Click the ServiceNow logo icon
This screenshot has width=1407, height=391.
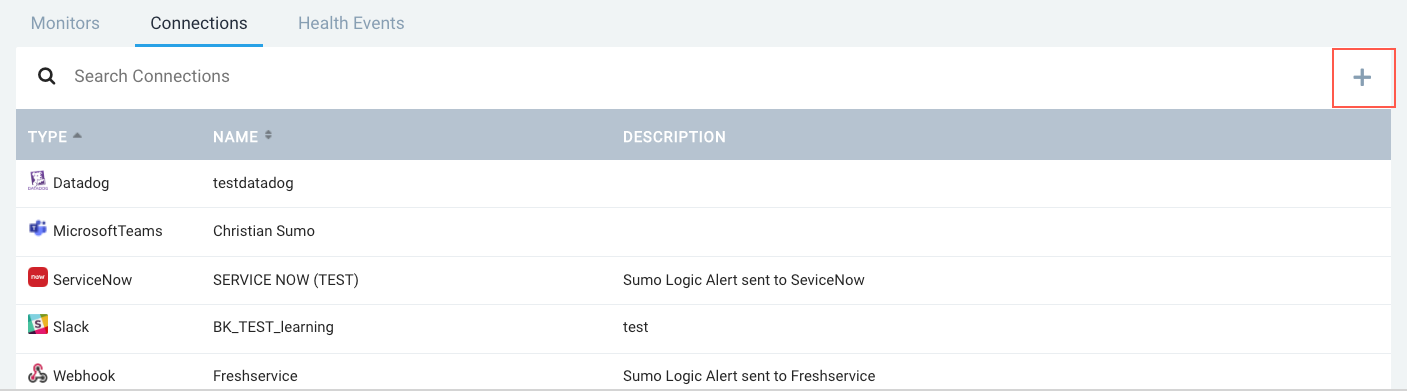tap(38, 278)
